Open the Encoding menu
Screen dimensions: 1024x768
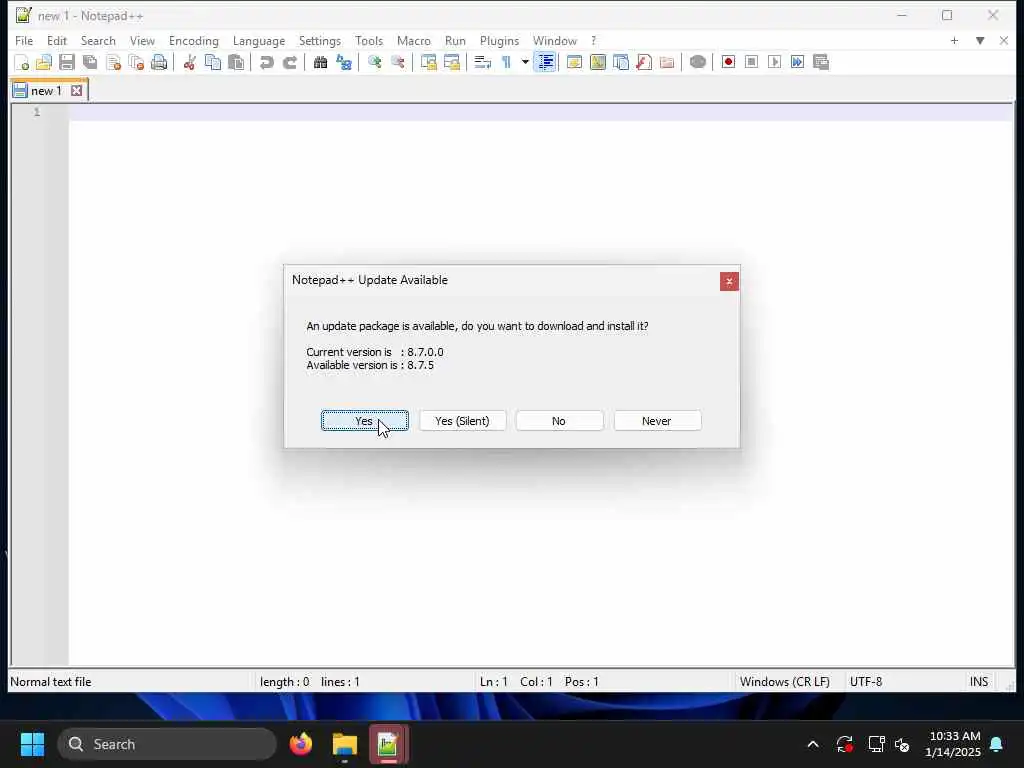coord(193,40)
